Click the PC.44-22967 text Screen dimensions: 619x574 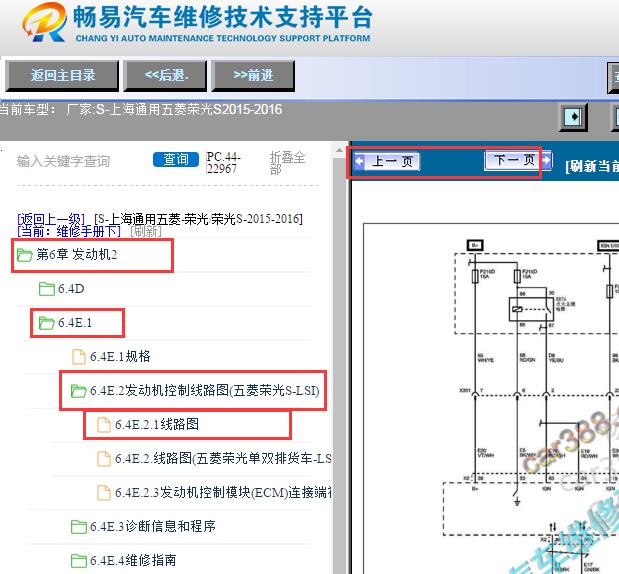point(223,162)
